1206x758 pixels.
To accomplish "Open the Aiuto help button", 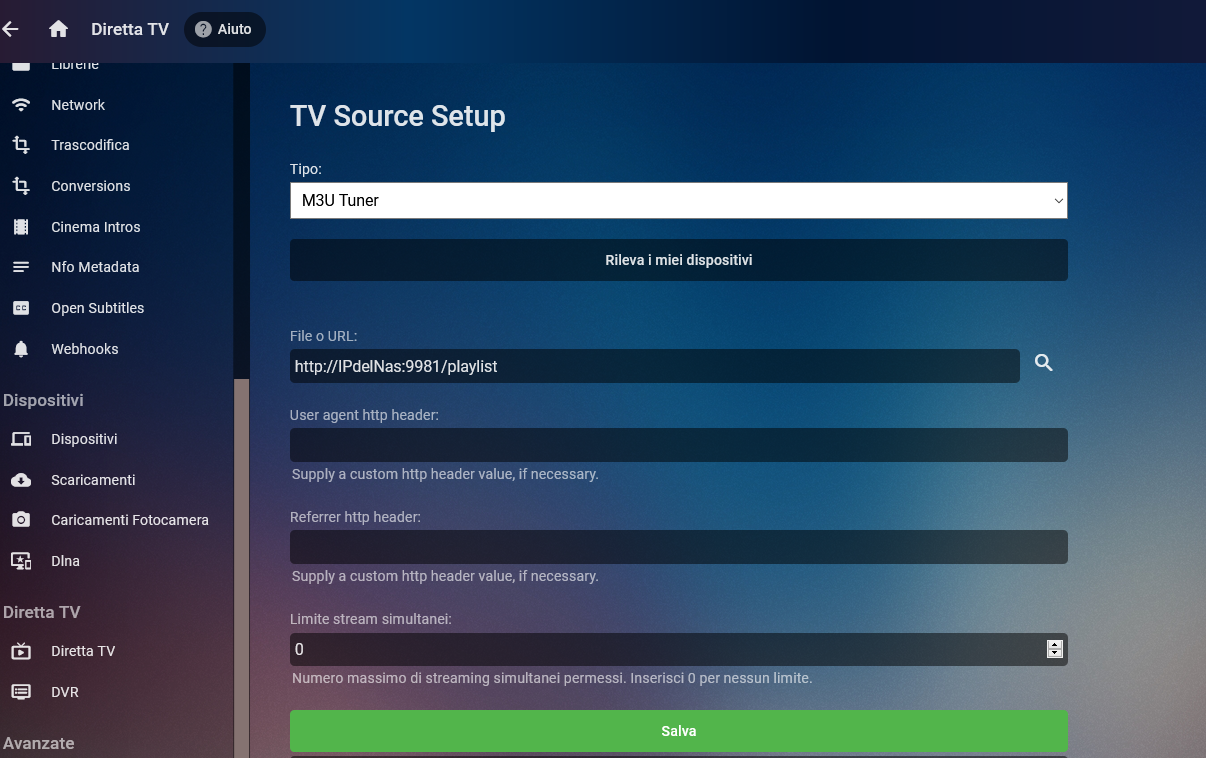I will (224, 29).
